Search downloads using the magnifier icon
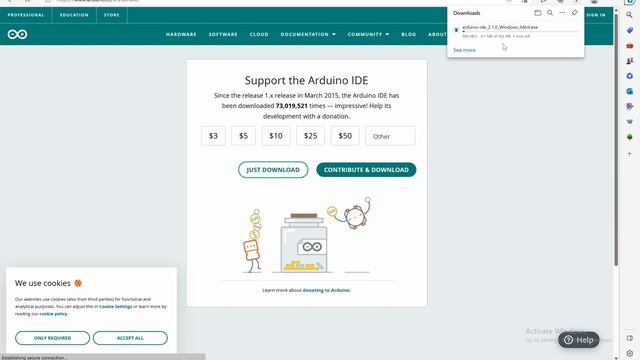The image size is (640, 360). pos(550,13)
